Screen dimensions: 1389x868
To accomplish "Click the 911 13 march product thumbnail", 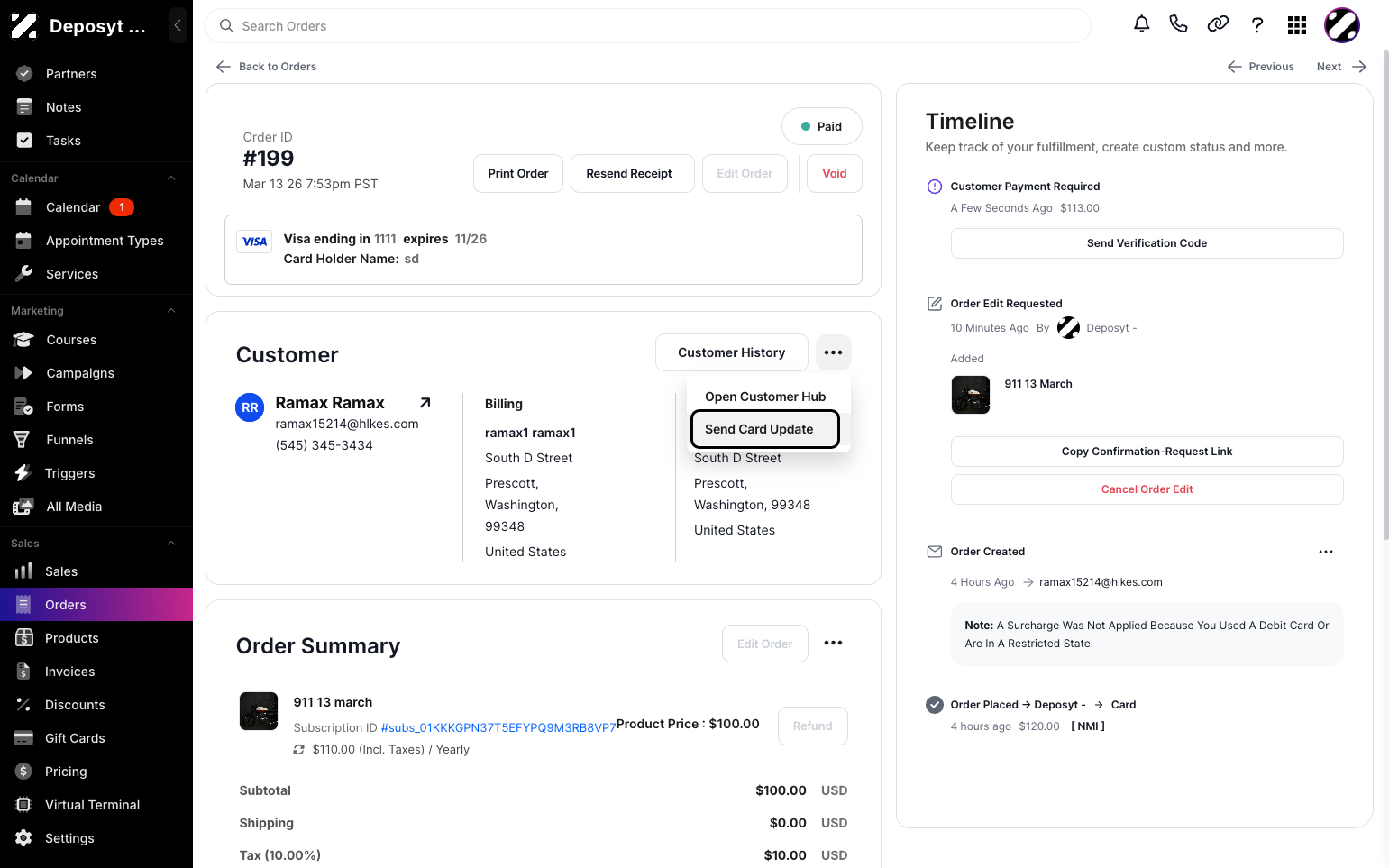I will [259, 711].
